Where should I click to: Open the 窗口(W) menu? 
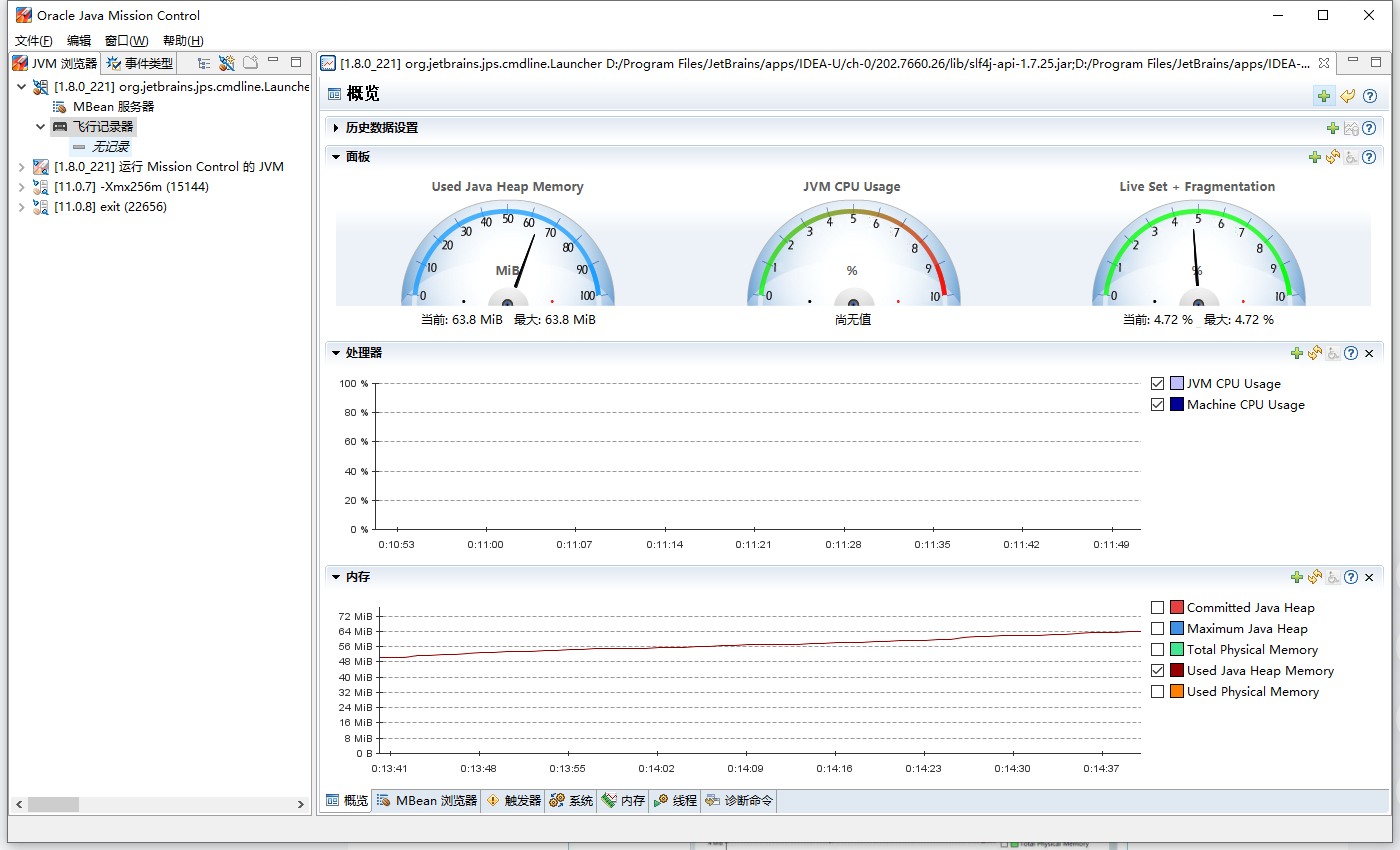pyautogui.click(x=126, y=41)
